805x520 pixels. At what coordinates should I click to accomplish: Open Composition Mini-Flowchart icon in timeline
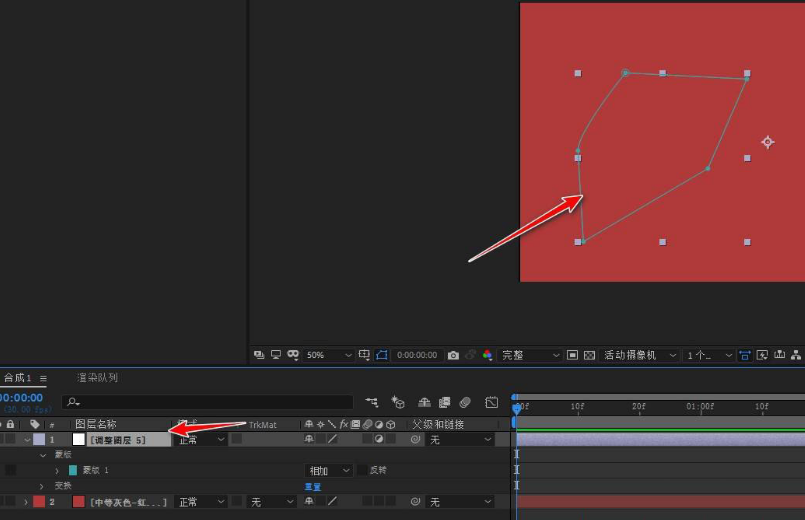pos(372,402)
